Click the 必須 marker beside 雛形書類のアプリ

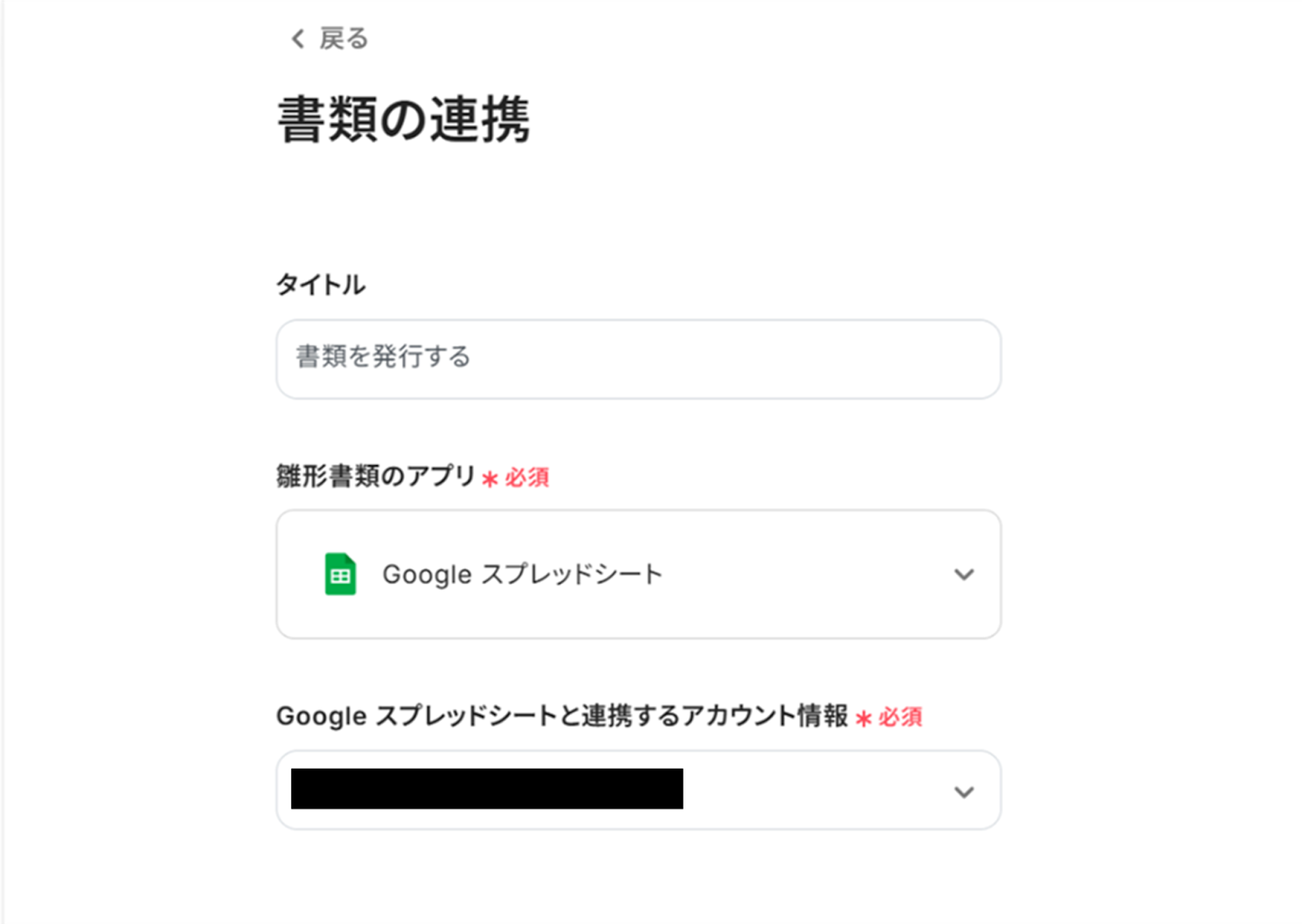[527, 477]
